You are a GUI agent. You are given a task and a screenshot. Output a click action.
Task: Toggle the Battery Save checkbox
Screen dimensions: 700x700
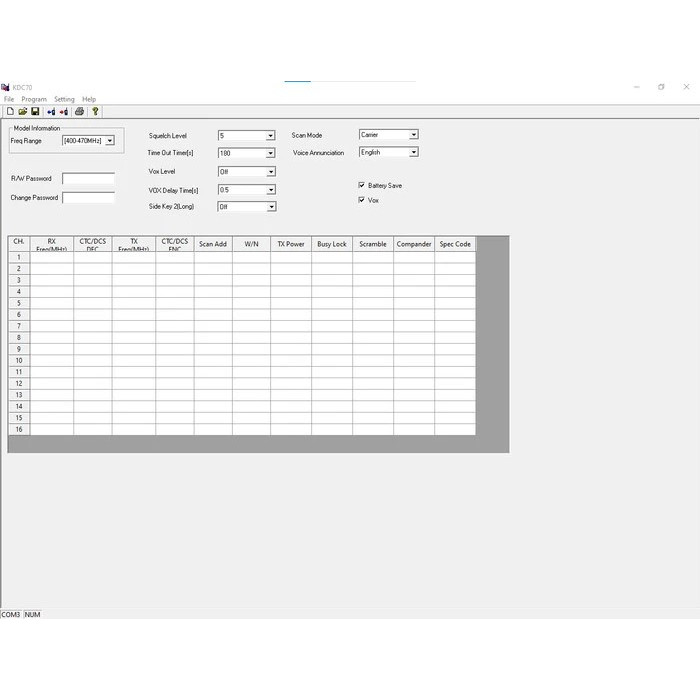pyautogui.click(x=361, y=185)
